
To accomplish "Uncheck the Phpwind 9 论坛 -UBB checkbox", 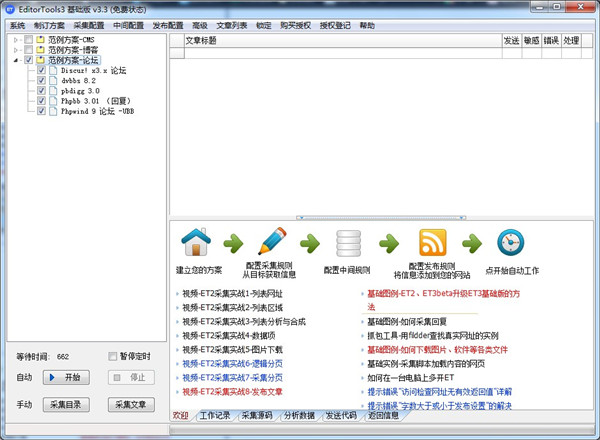I will (41, 111).
